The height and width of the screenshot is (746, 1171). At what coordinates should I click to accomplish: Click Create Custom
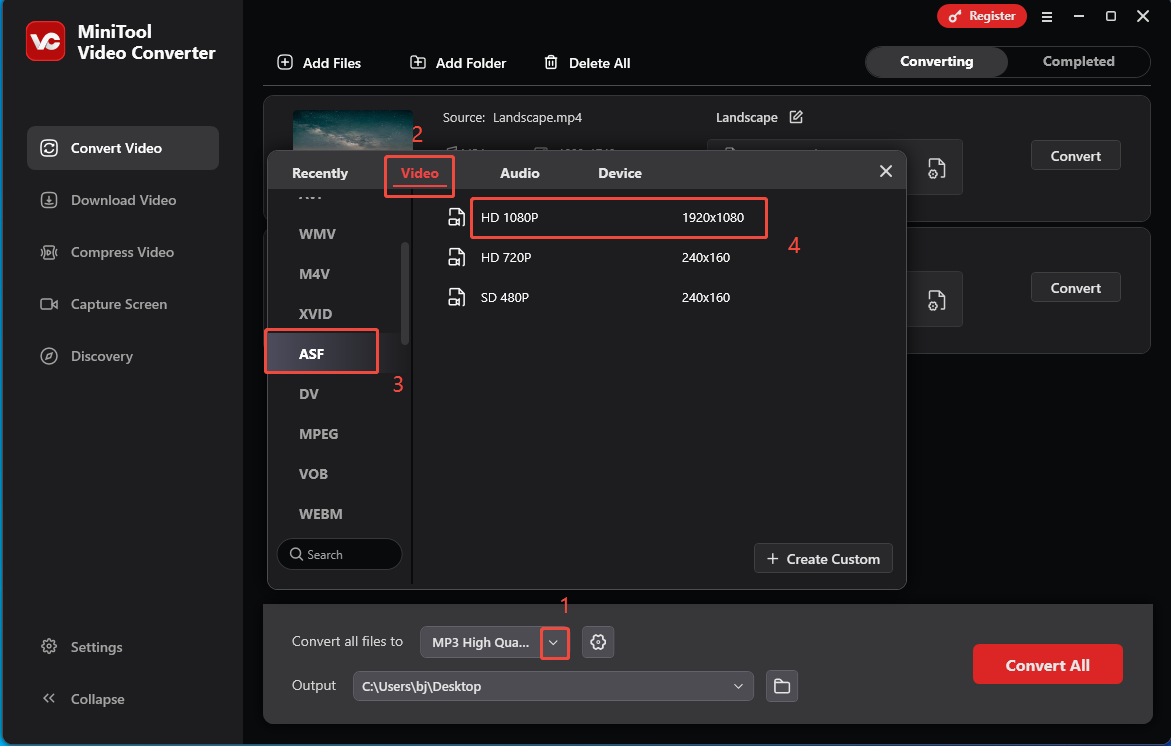click(x=823, y=558)
